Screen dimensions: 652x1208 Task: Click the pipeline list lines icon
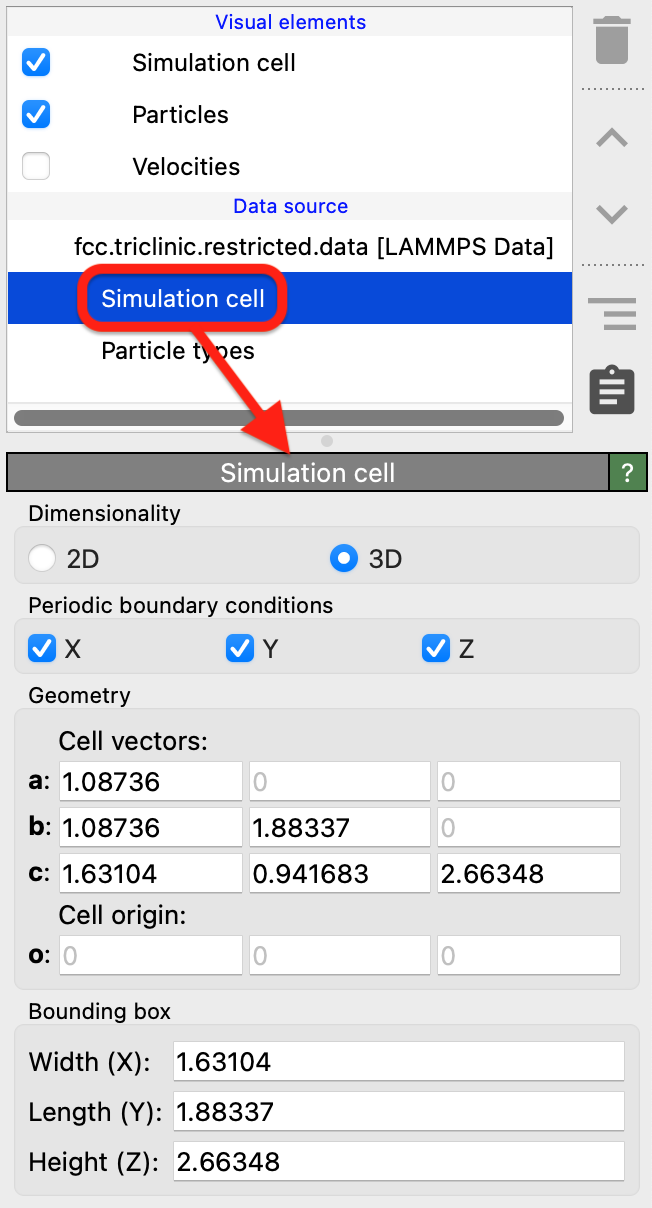click(611, 313)
